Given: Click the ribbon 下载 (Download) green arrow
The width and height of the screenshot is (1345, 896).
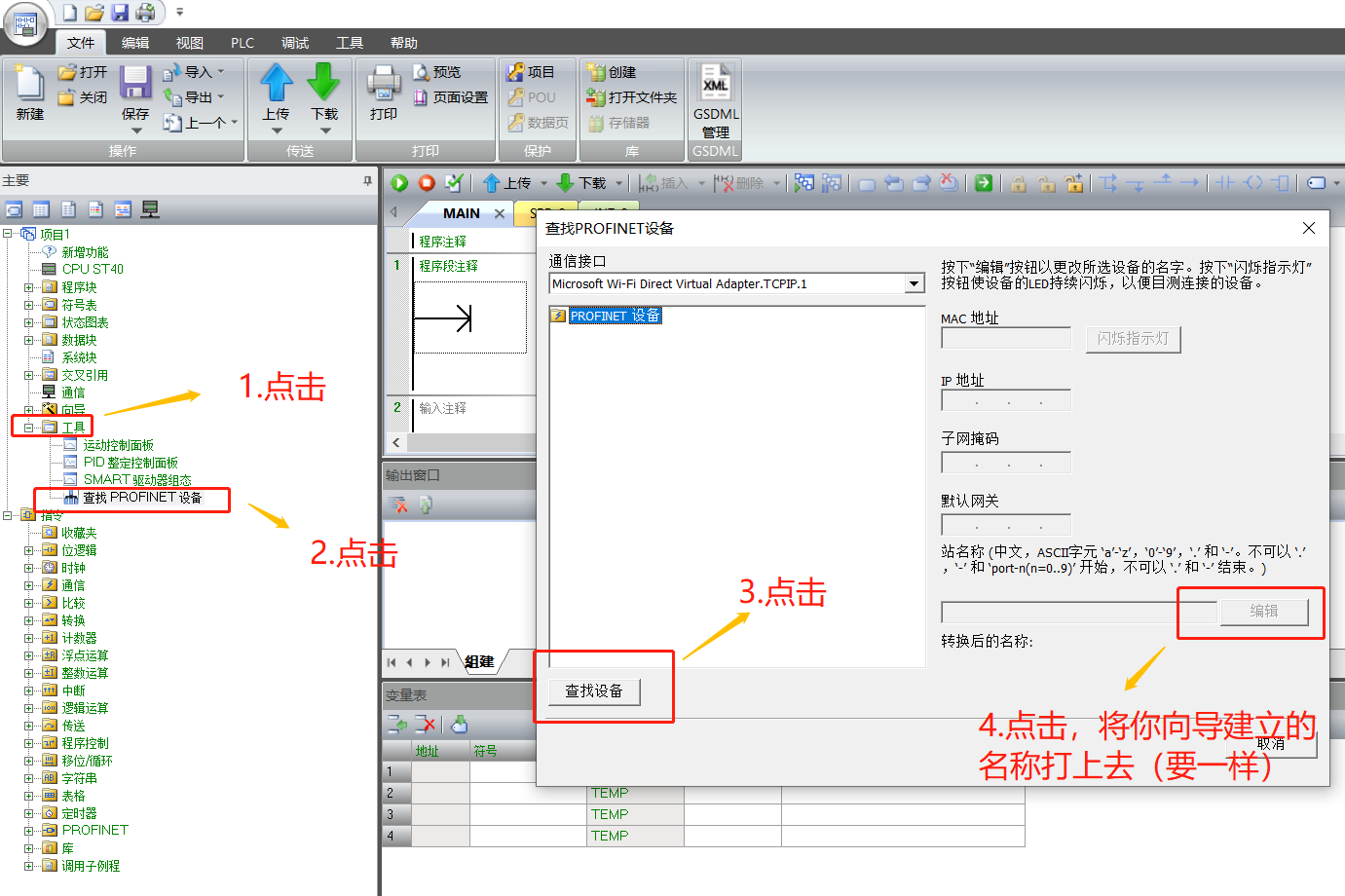Looking at the screenshot, I should [324, 83].
